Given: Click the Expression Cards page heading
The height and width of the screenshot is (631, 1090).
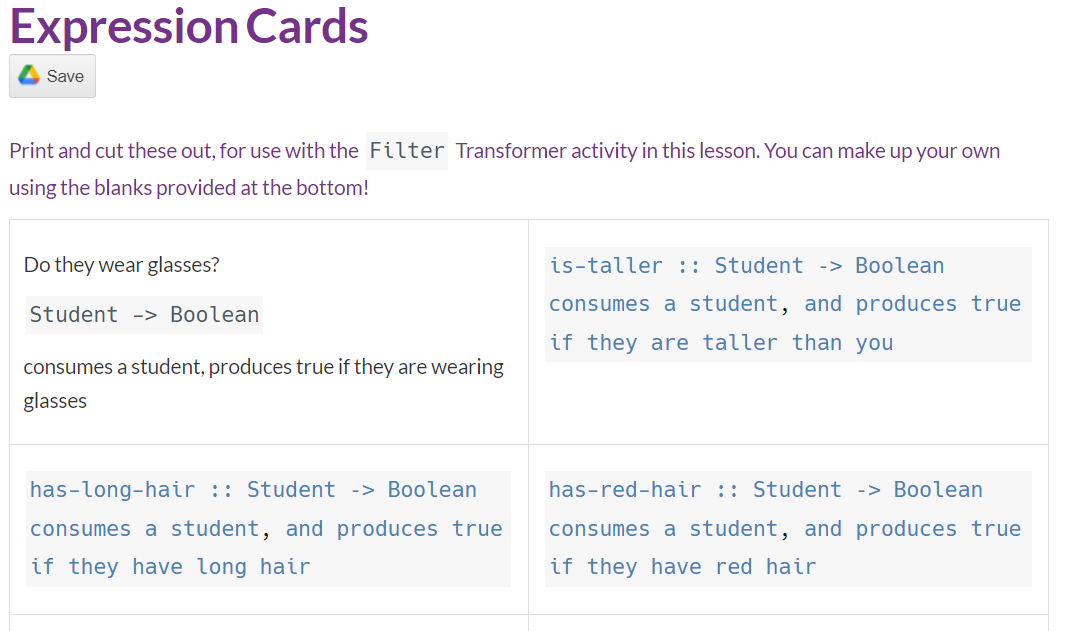Looking at the screenshot, I should pyautogui.click(x=188, y=27).
